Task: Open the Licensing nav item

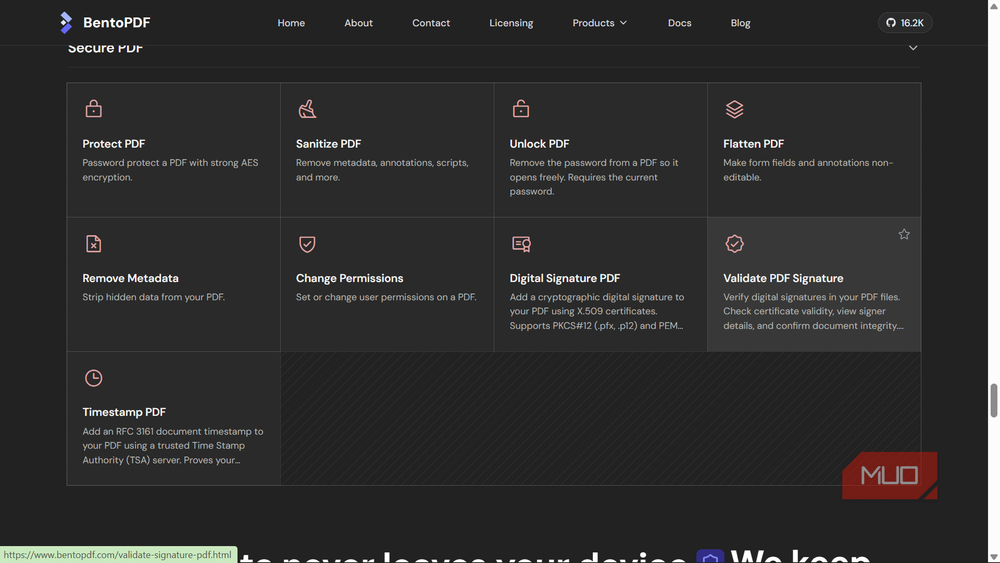Action: [x=511, y=23]
